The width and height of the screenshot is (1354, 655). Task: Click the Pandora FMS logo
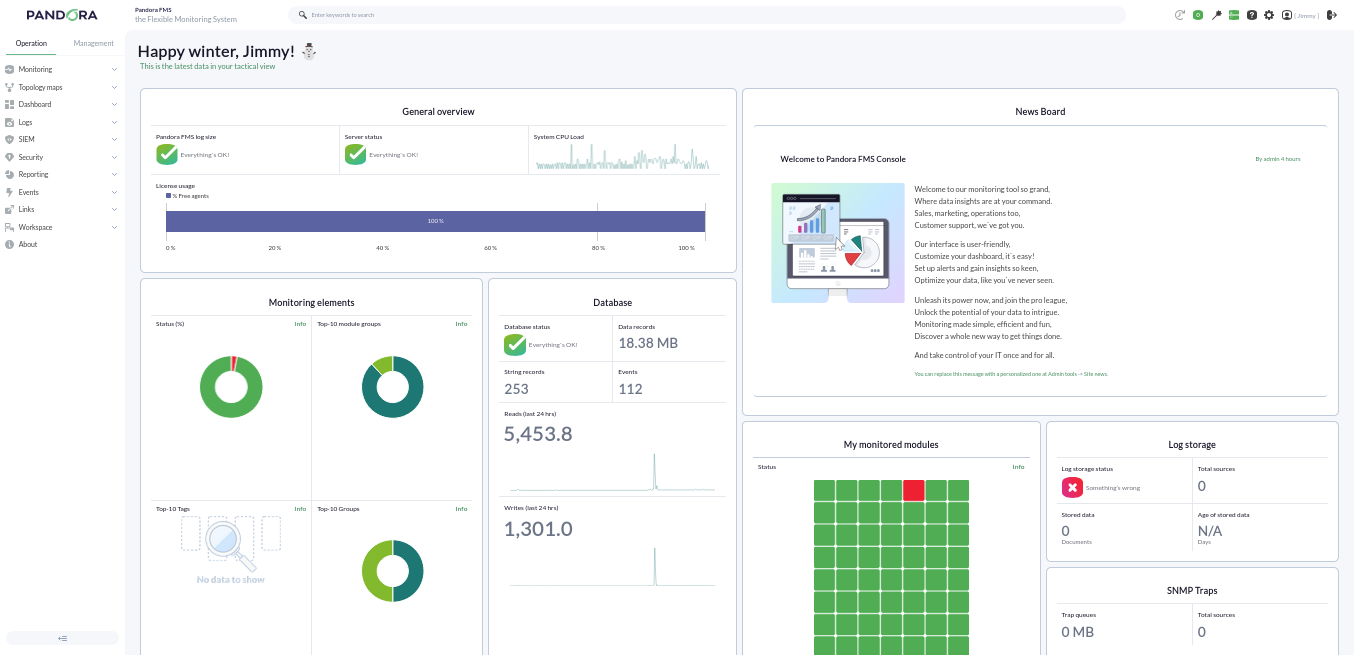(x=62, y=15)
